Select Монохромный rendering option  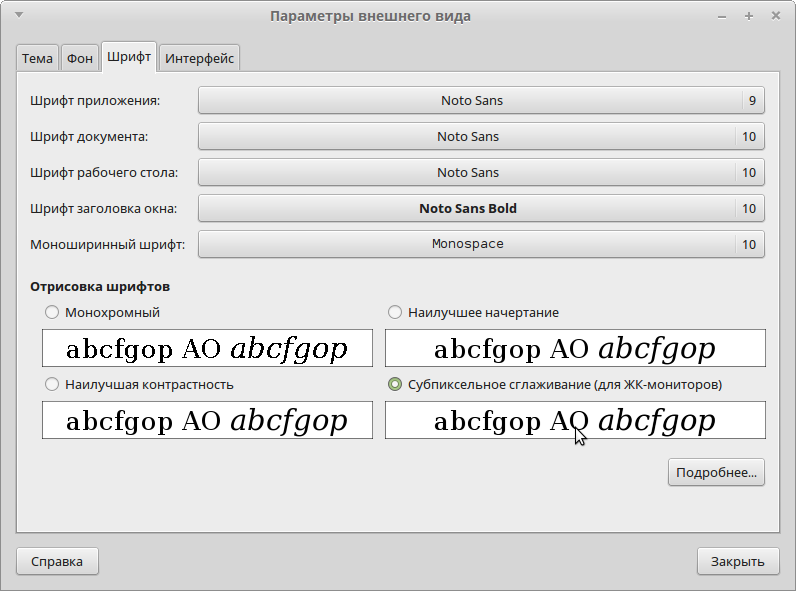(52, 312)
